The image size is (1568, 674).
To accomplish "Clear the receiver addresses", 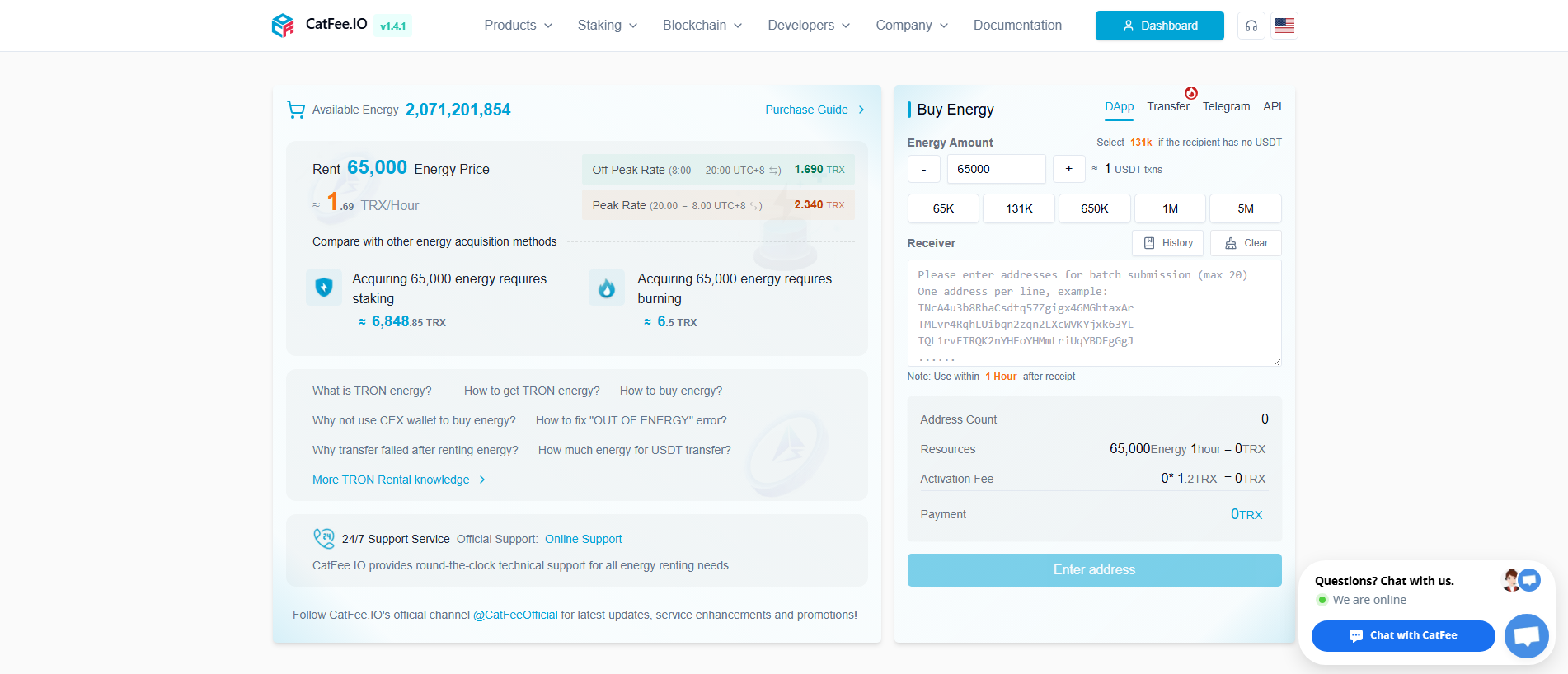I will [1246, 243].
